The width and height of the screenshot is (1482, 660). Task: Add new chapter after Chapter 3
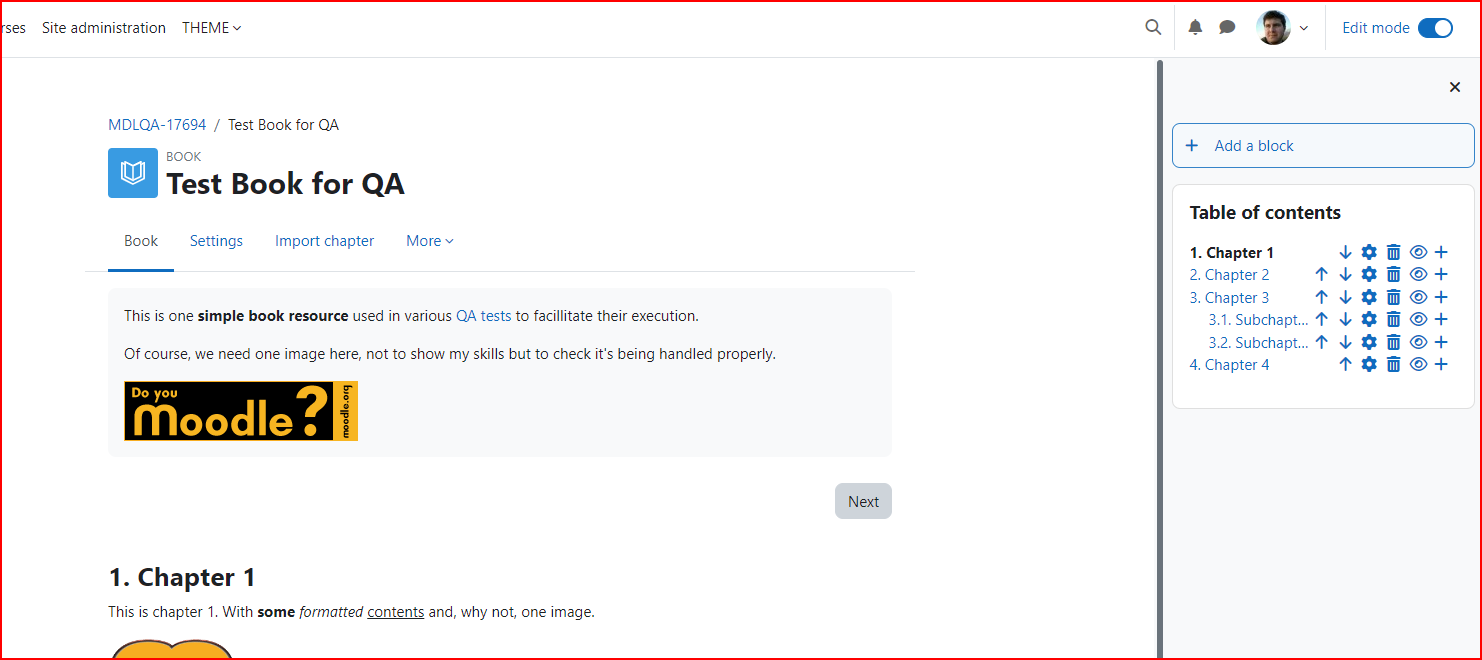coord(1441,298)
